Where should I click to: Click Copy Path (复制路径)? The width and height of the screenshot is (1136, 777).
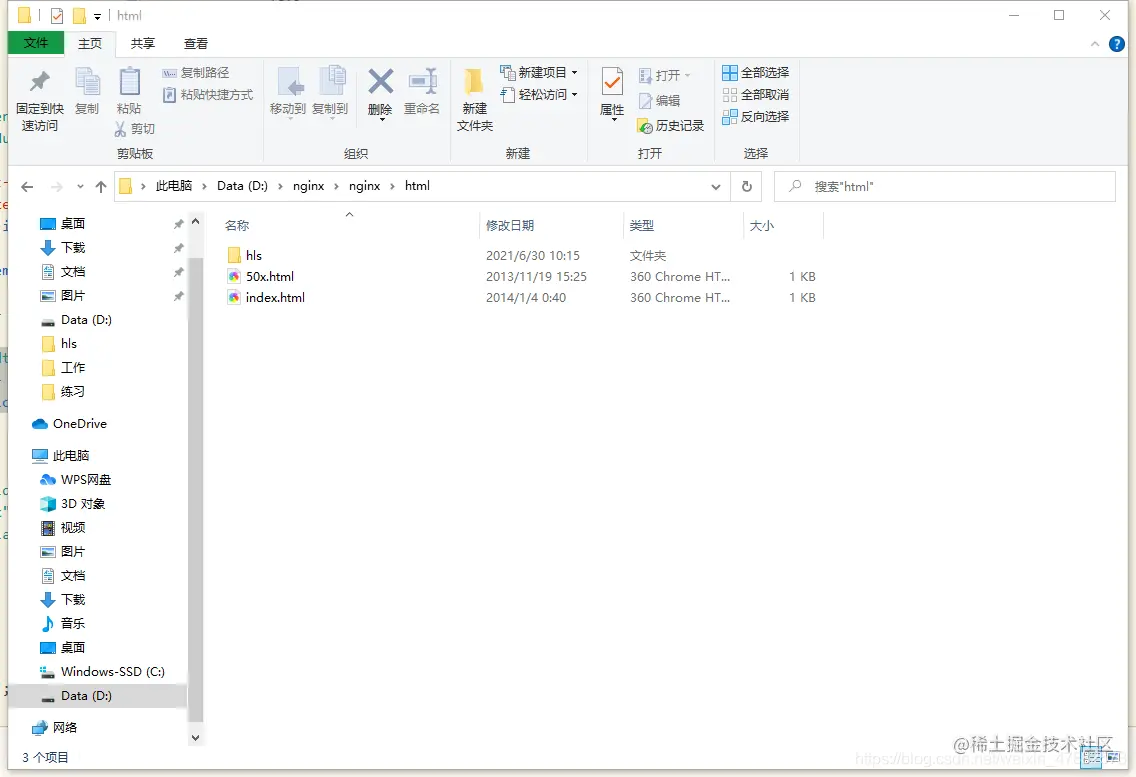click(x=196, y=72)
